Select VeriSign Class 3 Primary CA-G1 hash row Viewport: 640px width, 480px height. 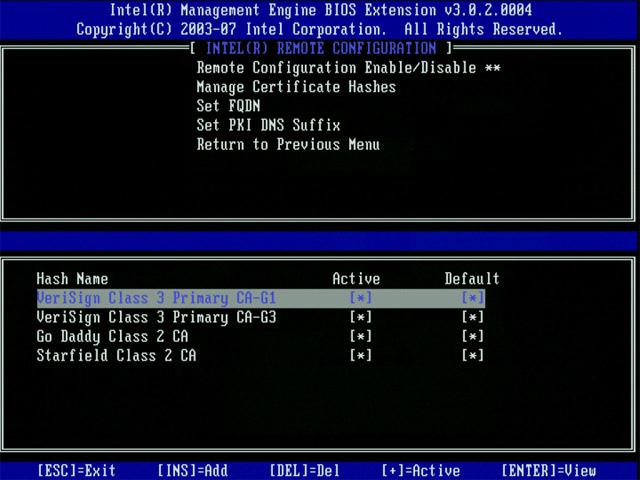[261, 298]
